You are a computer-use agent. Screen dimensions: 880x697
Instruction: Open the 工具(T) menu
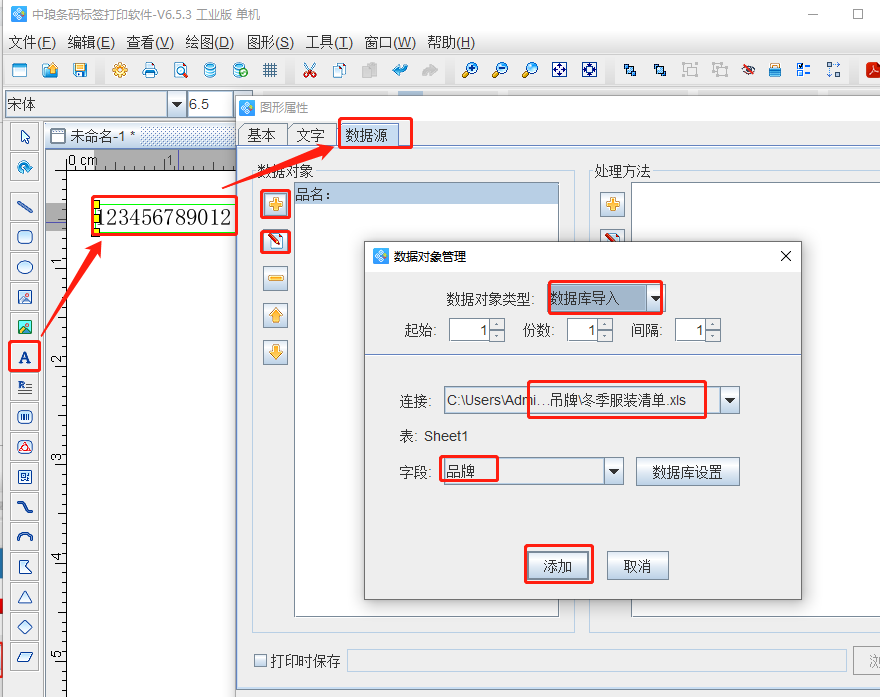coord(328,42)
